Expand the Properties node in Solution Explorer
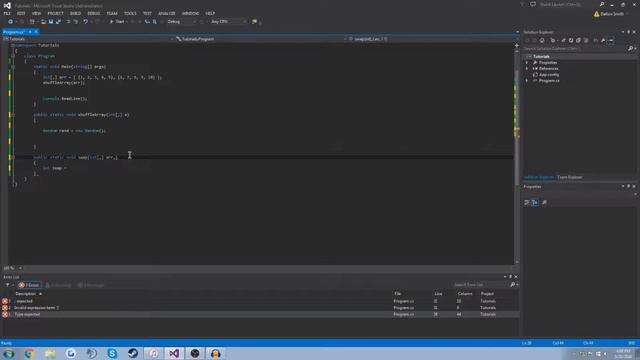This screenshot has height=360, width=640. click(527, 63)
